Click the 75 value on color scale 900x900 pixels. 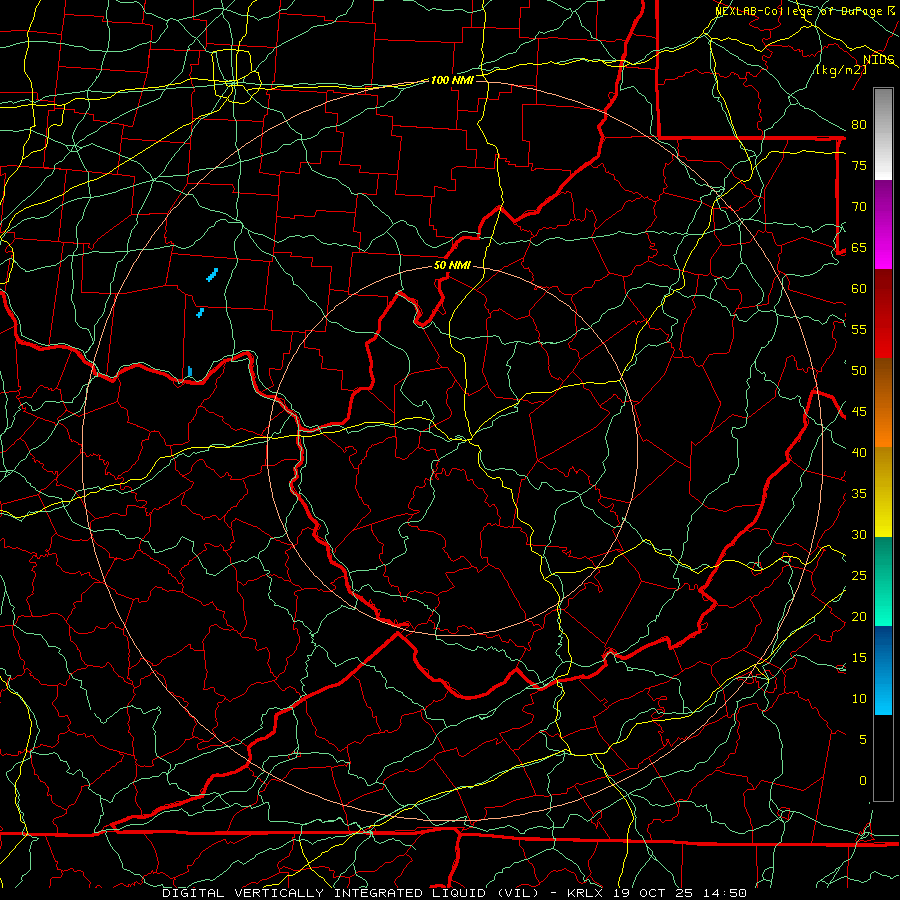point(859,165)
